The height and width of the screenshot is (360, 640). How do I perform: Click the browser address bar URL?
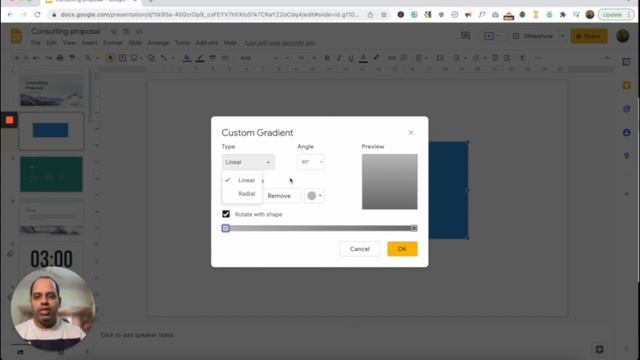point(209,15)
